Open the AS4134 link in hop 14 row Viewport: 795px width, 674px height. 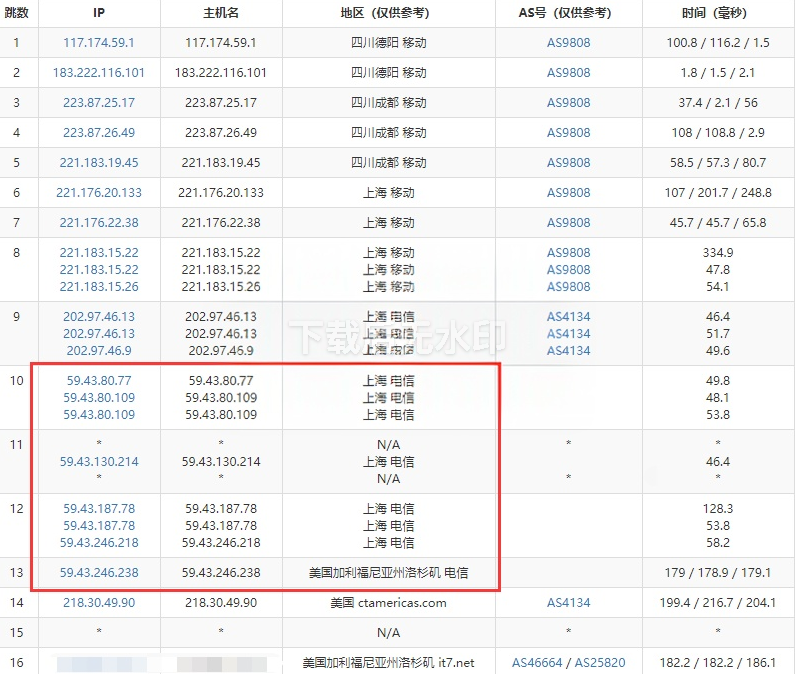click(568, 603)
